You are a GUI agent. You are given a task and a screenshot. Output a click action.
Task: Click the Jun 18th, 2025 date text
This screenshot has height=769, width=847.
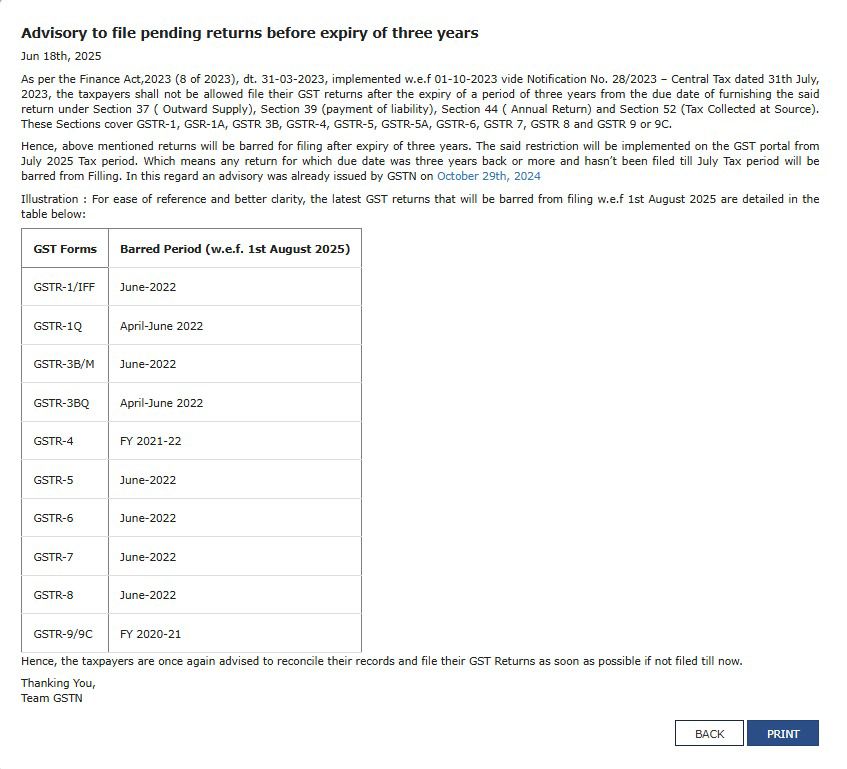(61, 56)
